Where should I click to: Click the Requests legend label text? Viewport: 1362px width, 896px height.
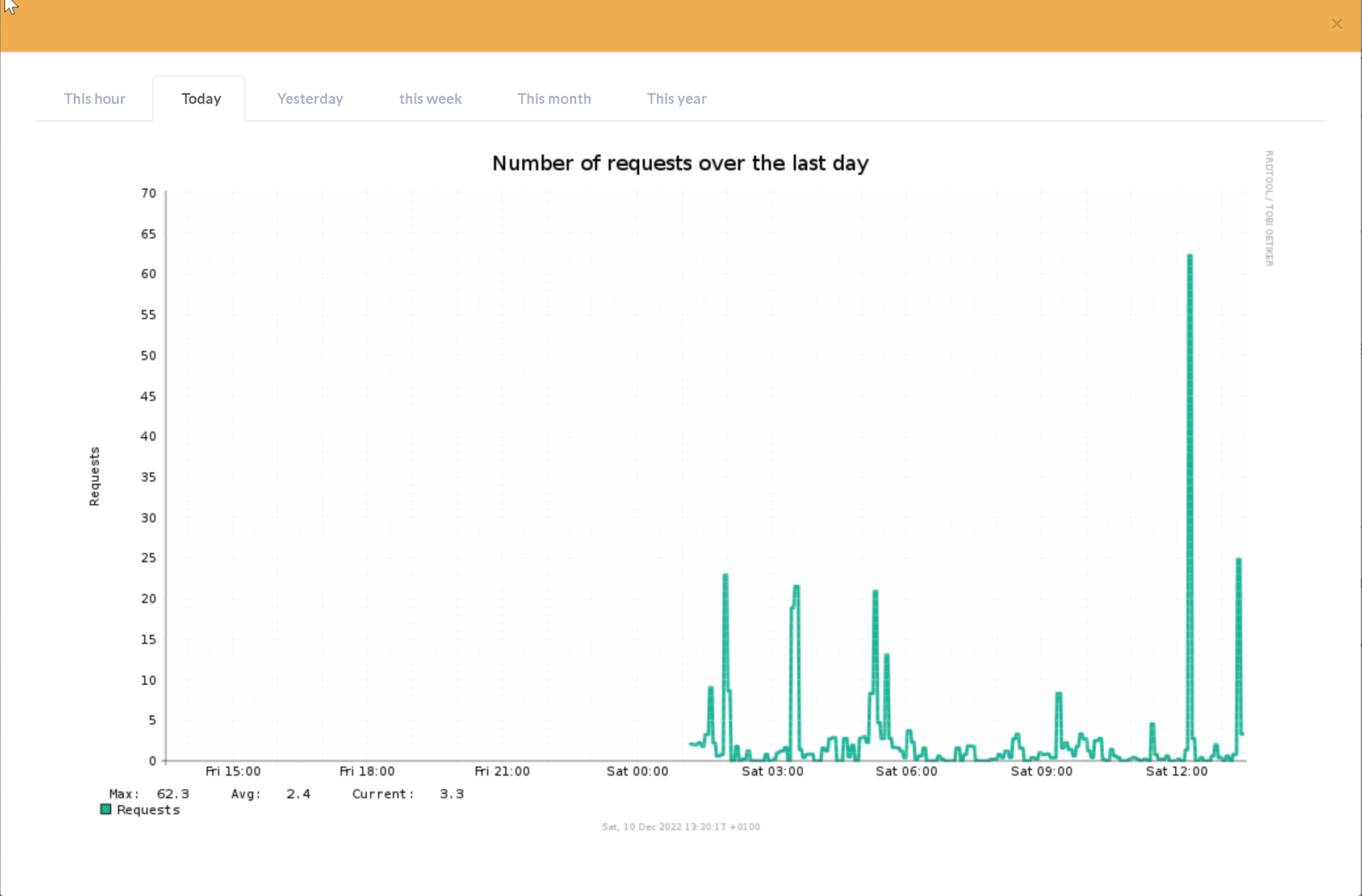click(148, 810)
